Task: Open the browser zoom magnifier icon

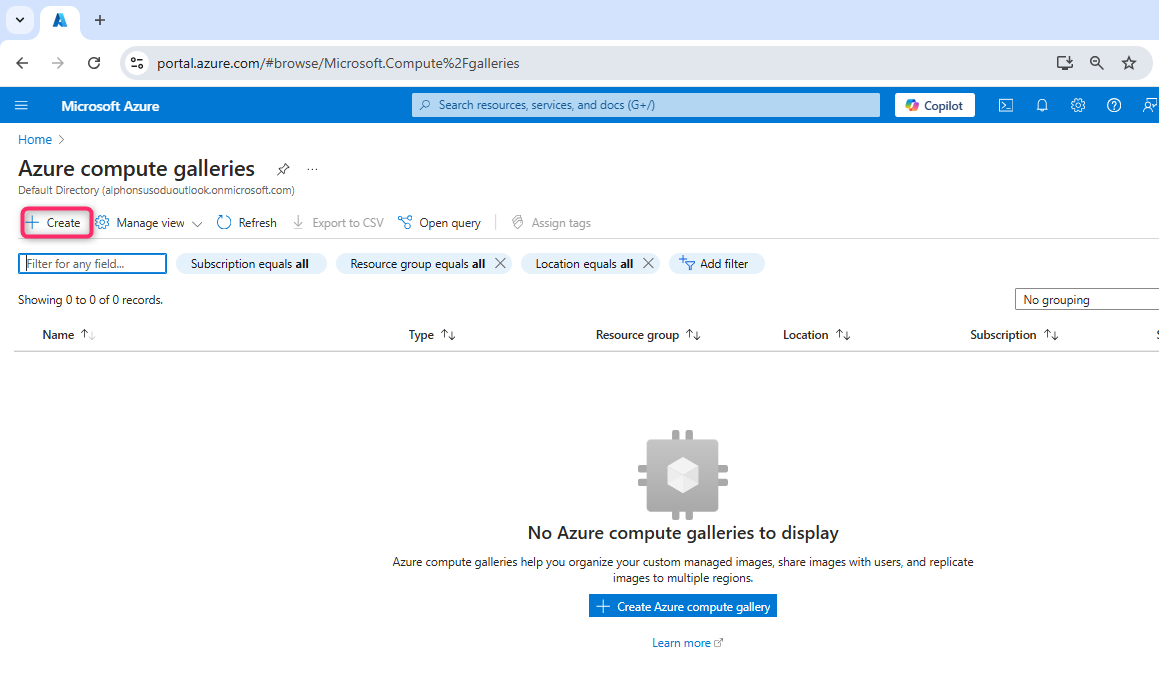Action: point(1097,64)
